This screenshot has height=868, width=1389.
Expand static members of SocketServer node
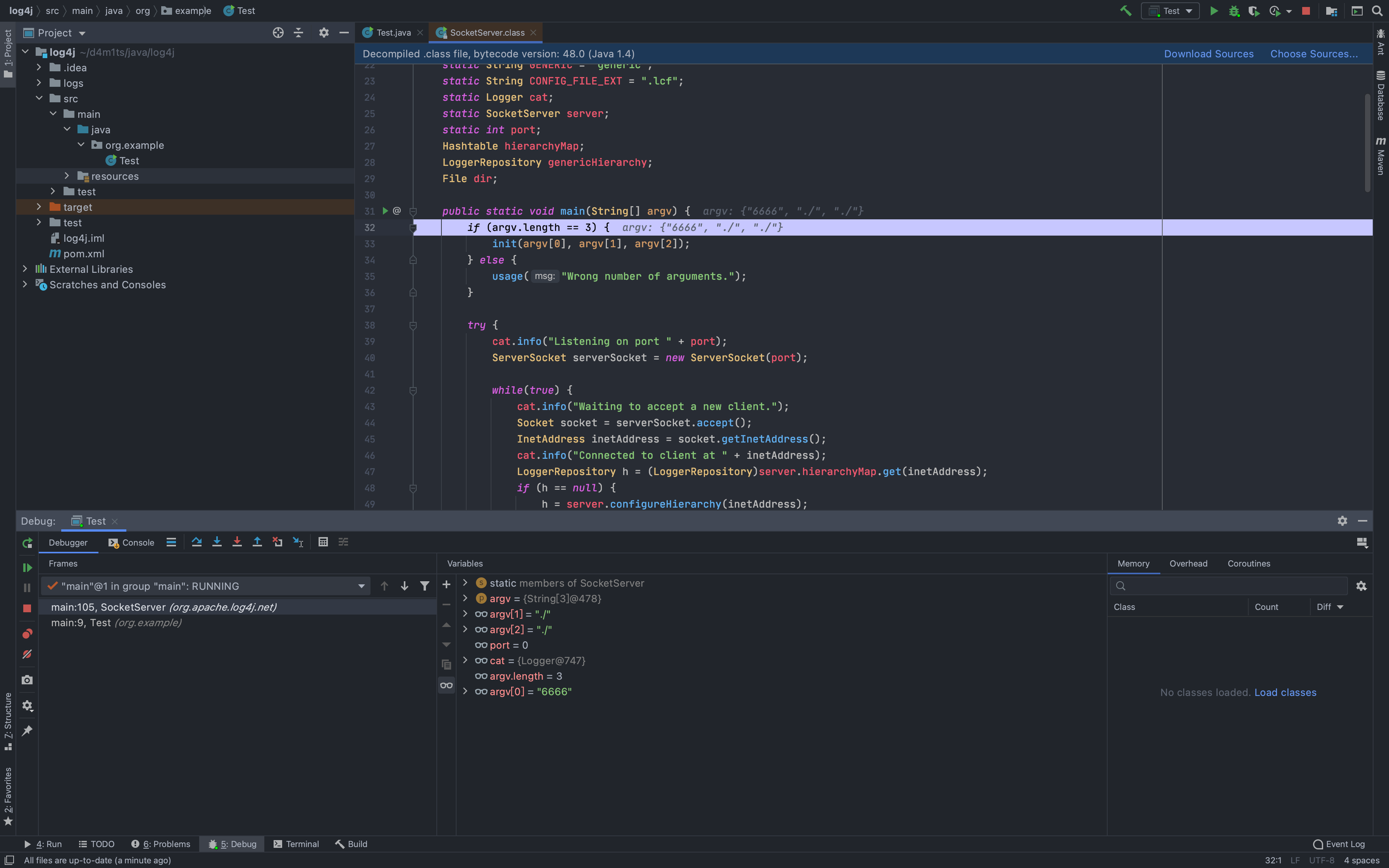[465, 583]
